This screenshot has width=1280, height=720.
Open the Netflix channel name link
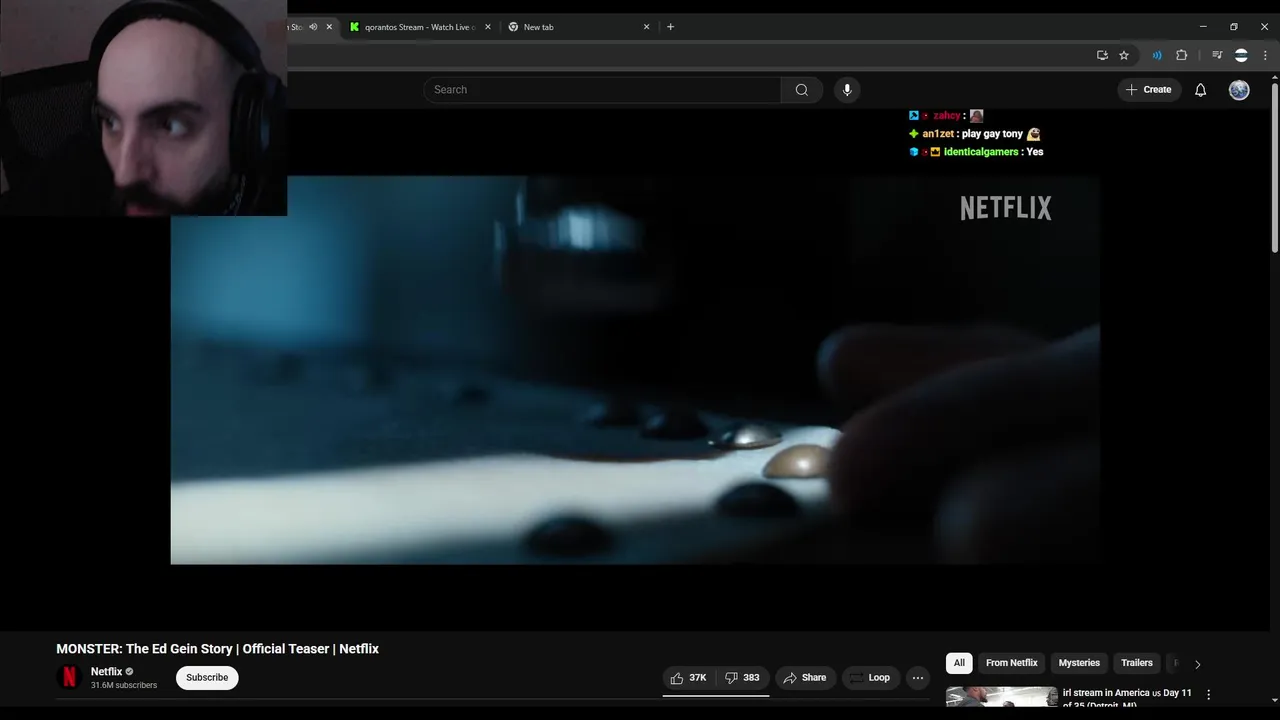[106, 672]
